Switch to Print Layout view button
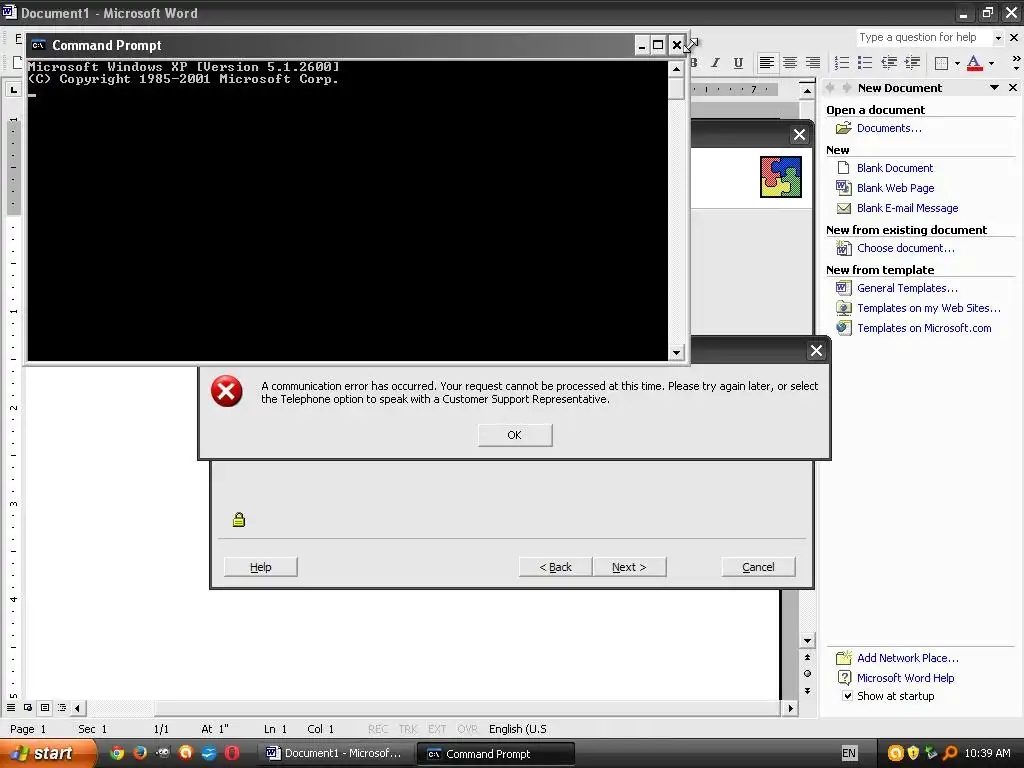Image resolution: width=1024 pixels, height=768 pixels. point(45,708)
